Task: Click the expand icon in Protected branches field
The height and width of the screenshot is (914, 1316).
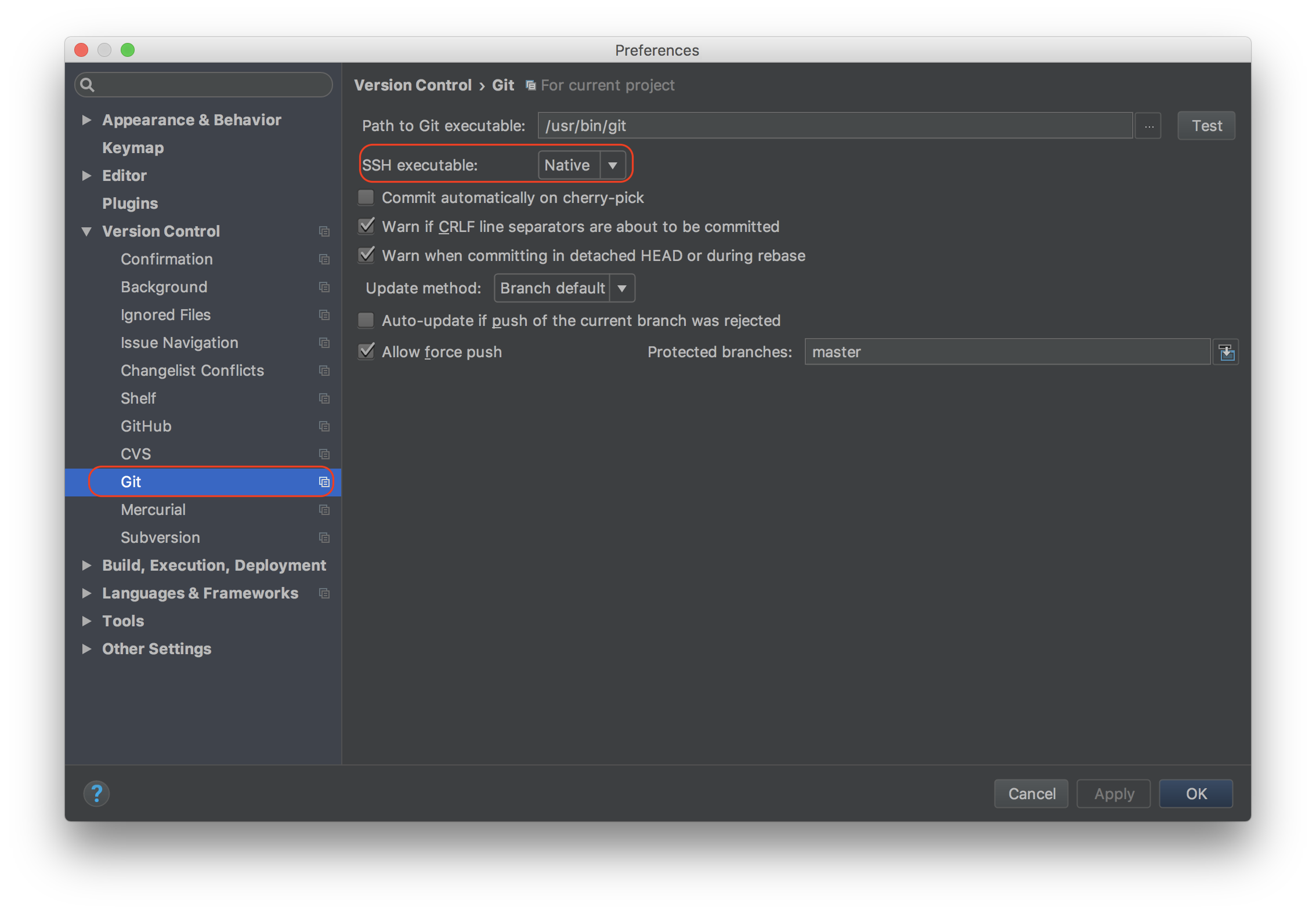Action: click(1226, 351)
